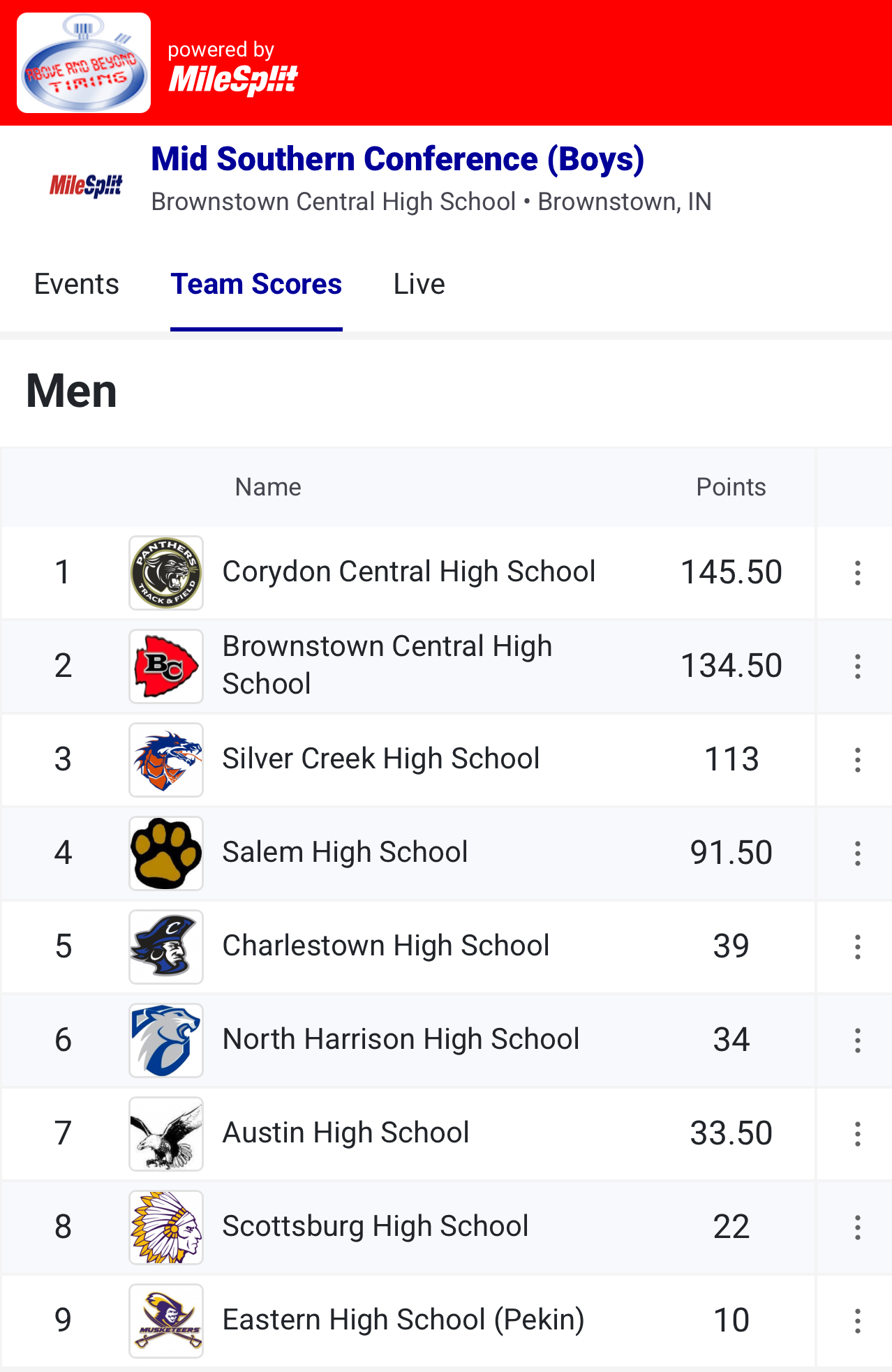Click the Points column header

(x=731, y=487)
